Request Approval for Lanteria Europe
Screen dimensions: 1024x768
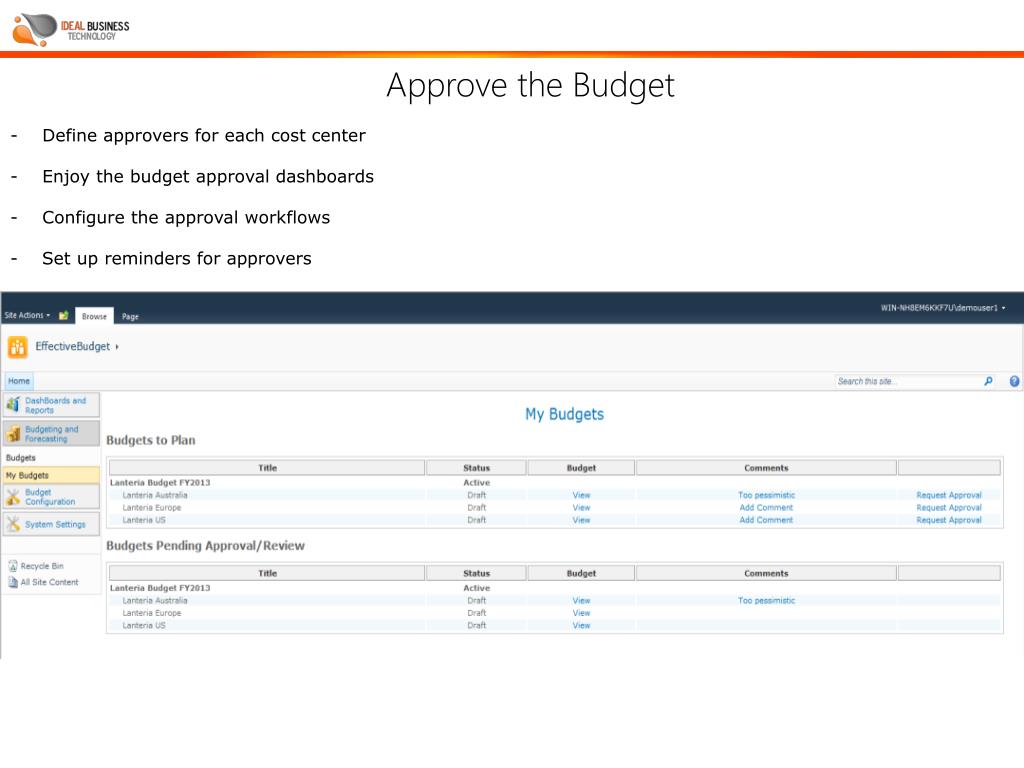(x=948, y=508)
